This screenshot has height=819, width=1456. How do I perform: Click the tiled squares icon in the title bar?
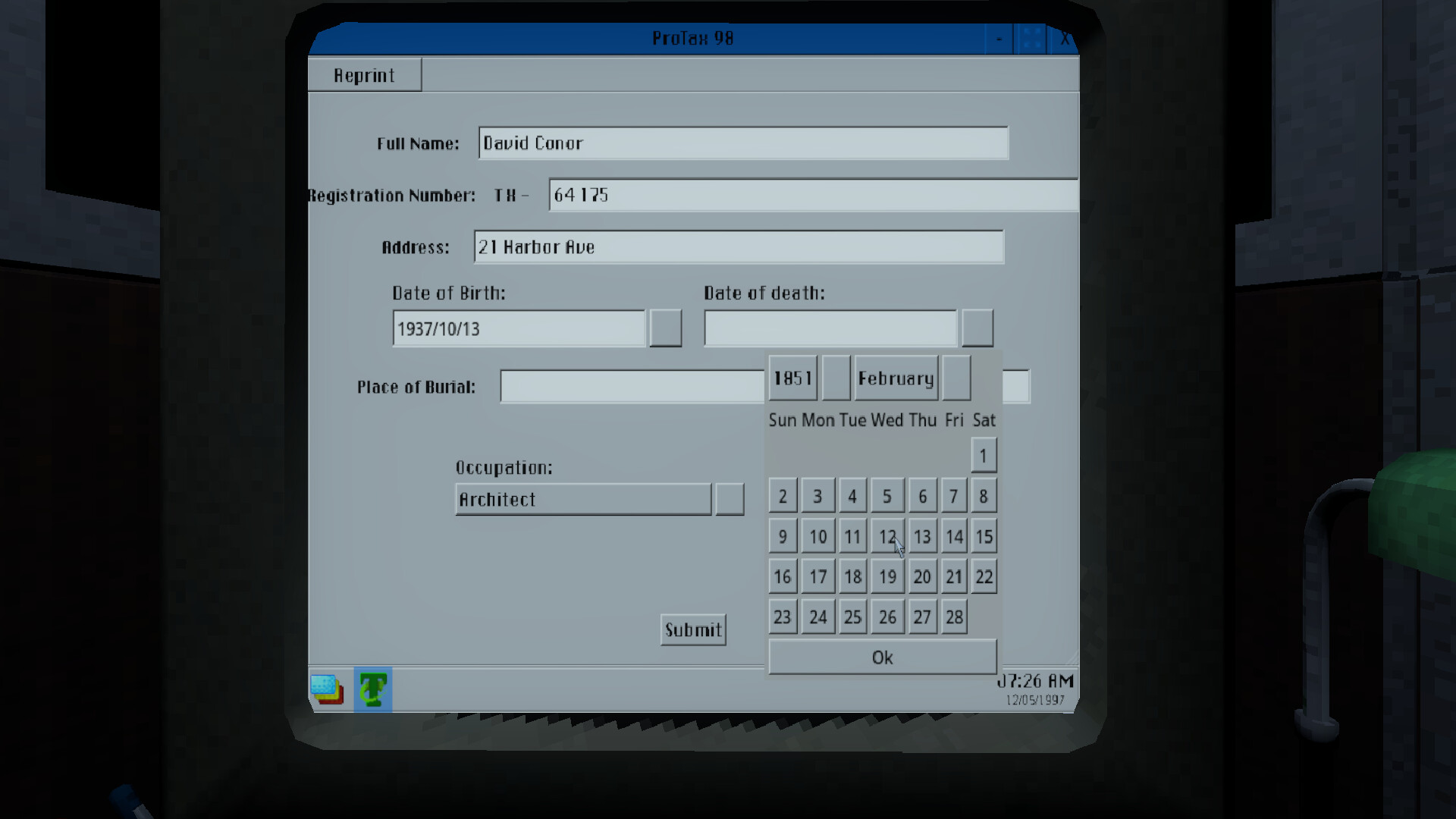click(1031, 37)
